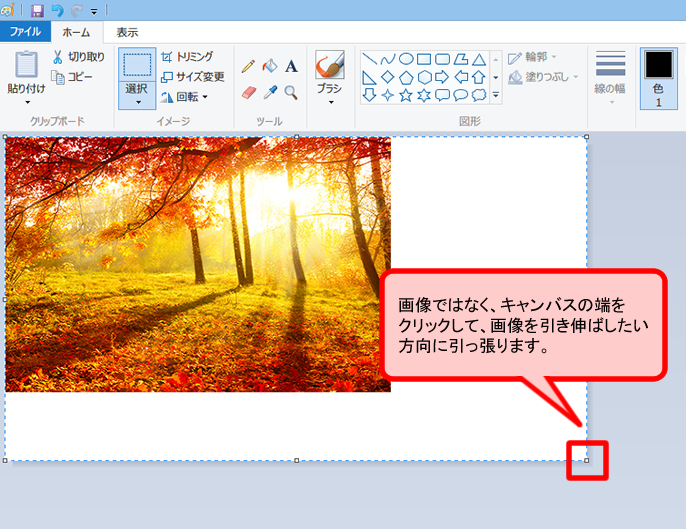Switch to the 表示 tab
This screenshot has height=529, width=686.
pyautogui.click(x=127, y=32)
